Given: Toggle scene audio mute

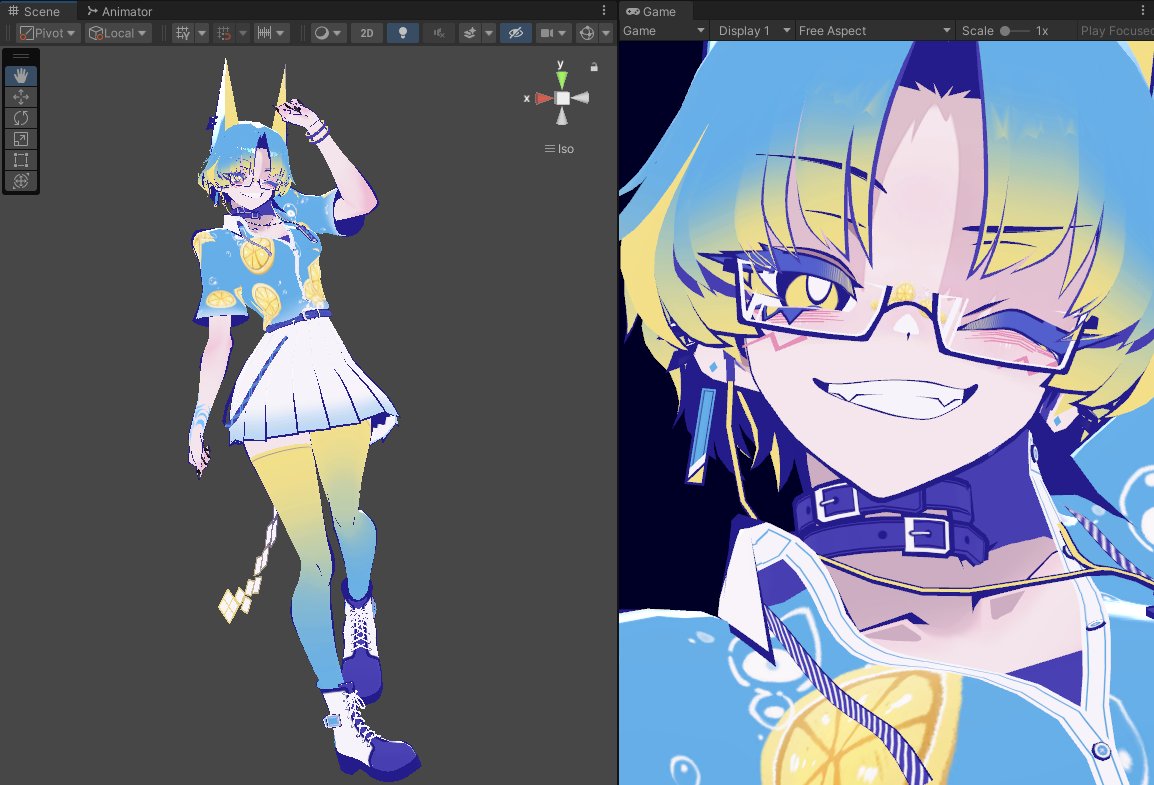Looking at the screenshot, I should (x=439, y=33).
